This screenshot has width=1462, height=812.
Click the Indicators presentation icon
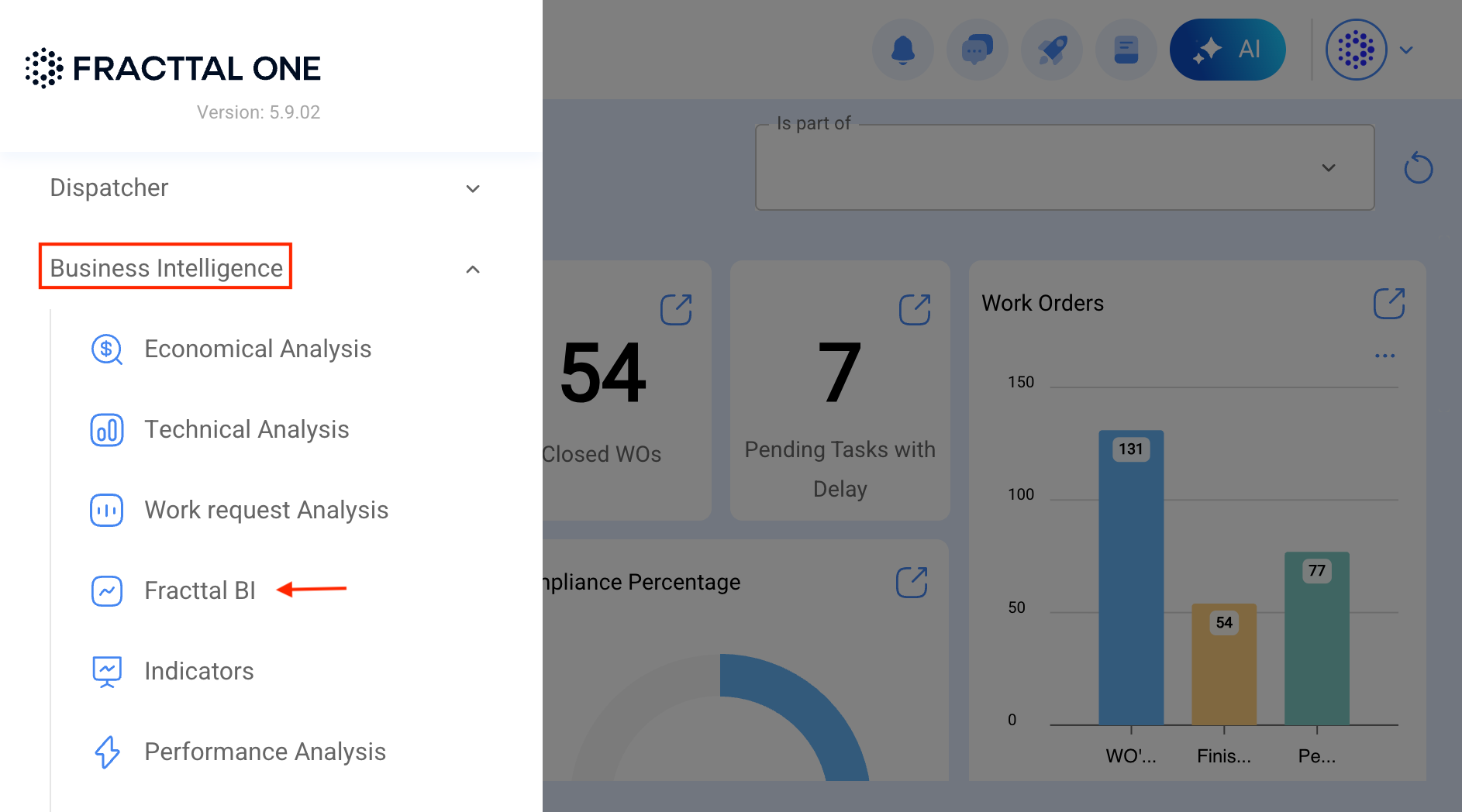[107, 672]
